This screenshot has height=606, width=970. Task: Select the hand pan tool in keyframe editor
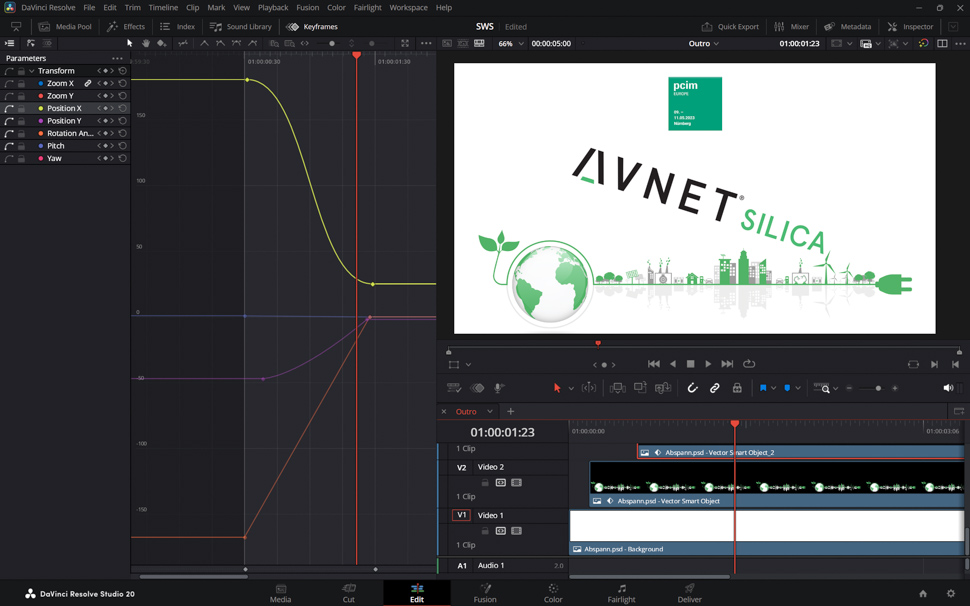146,43
